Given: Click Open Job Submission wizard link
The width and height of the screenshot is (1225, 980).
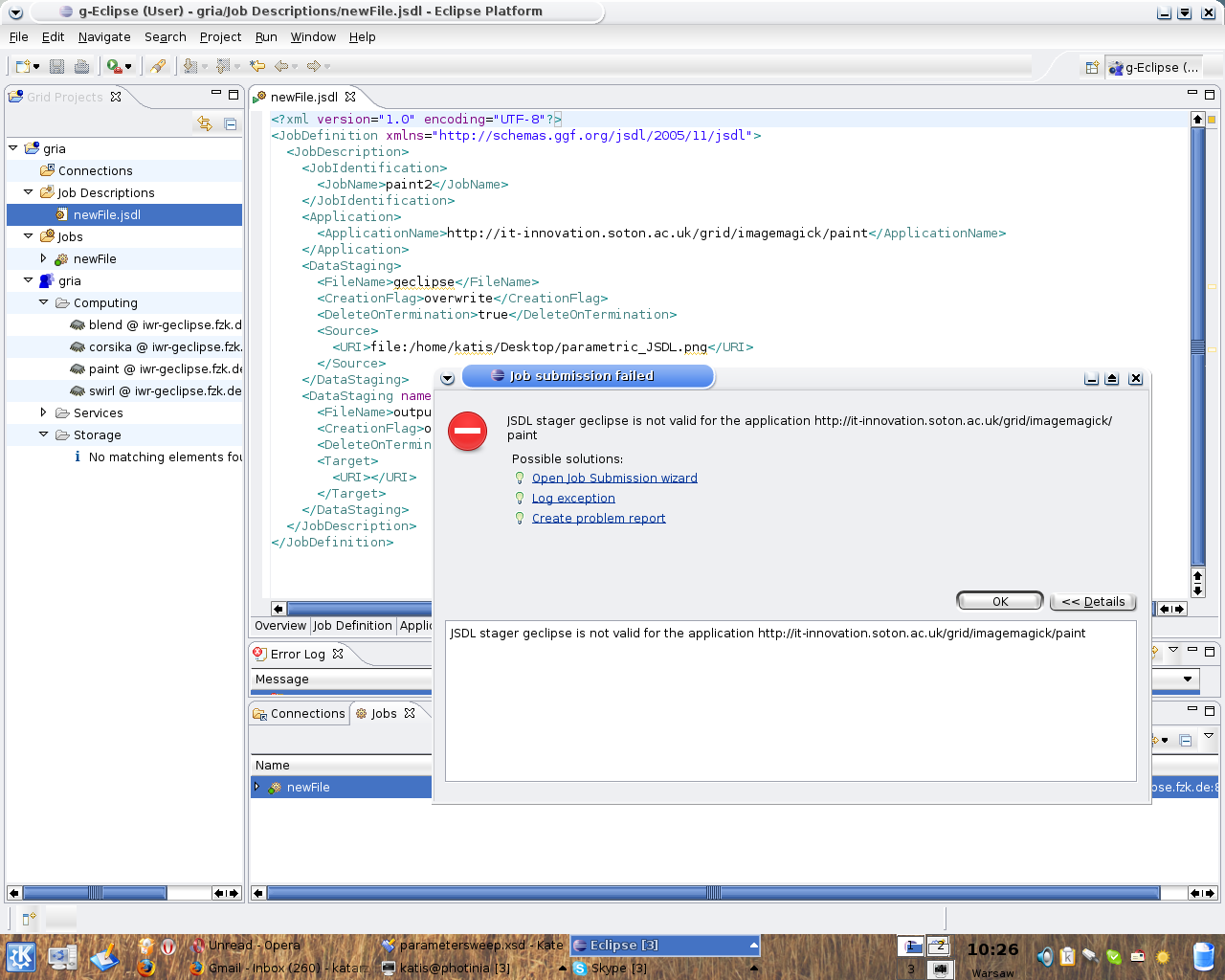Looking at the screenshot, I should [x=614, y=478].
